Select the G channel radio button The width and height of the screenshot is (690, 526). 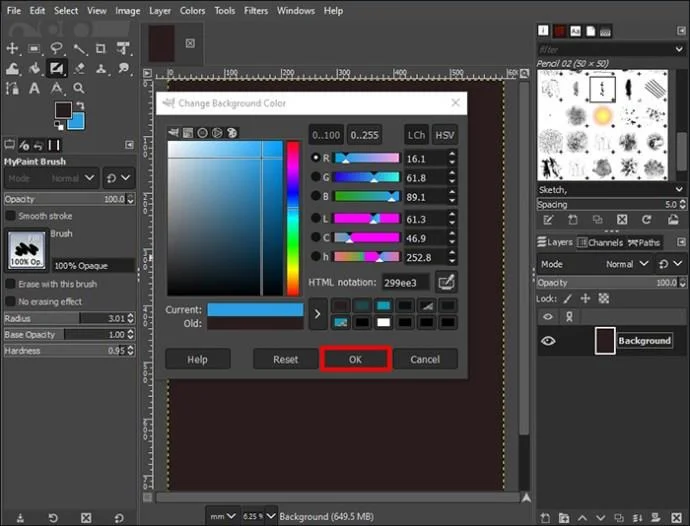(316, 177)
